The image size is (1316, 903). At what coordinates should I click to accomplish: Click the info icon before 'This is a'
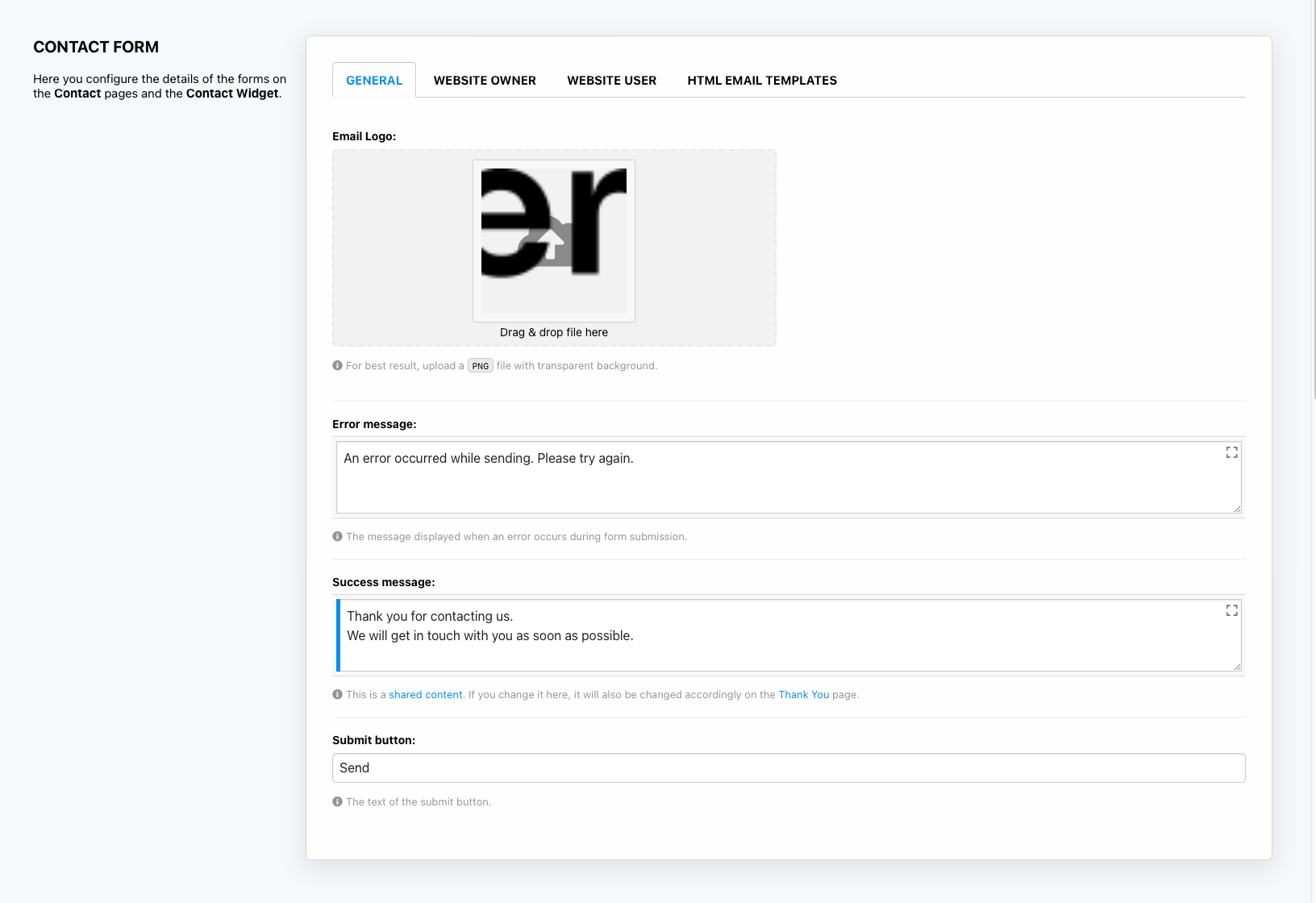[338, 694]
